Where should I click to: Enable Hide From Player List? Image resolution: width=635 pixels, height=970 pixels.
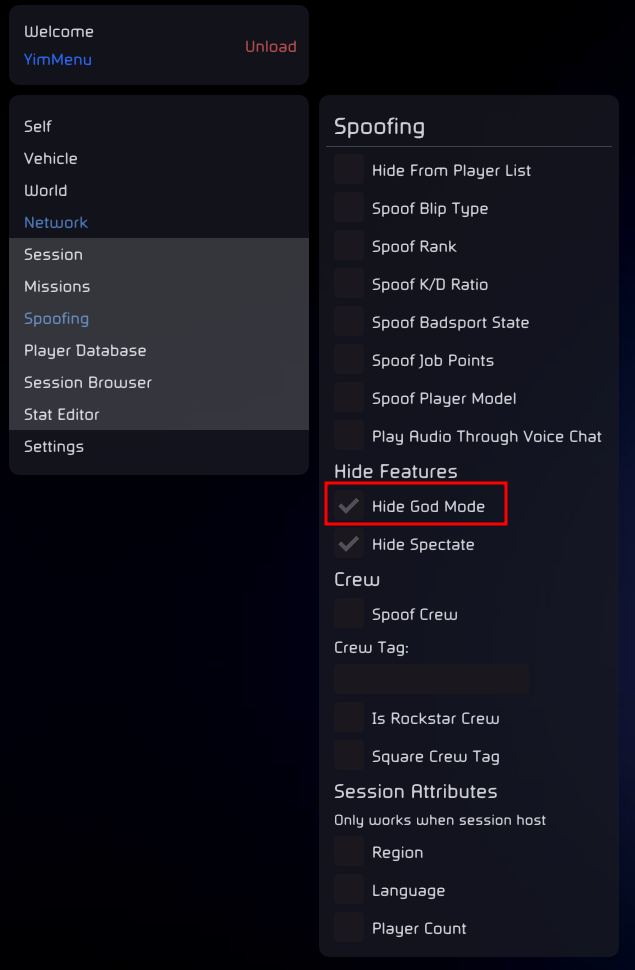348,170
